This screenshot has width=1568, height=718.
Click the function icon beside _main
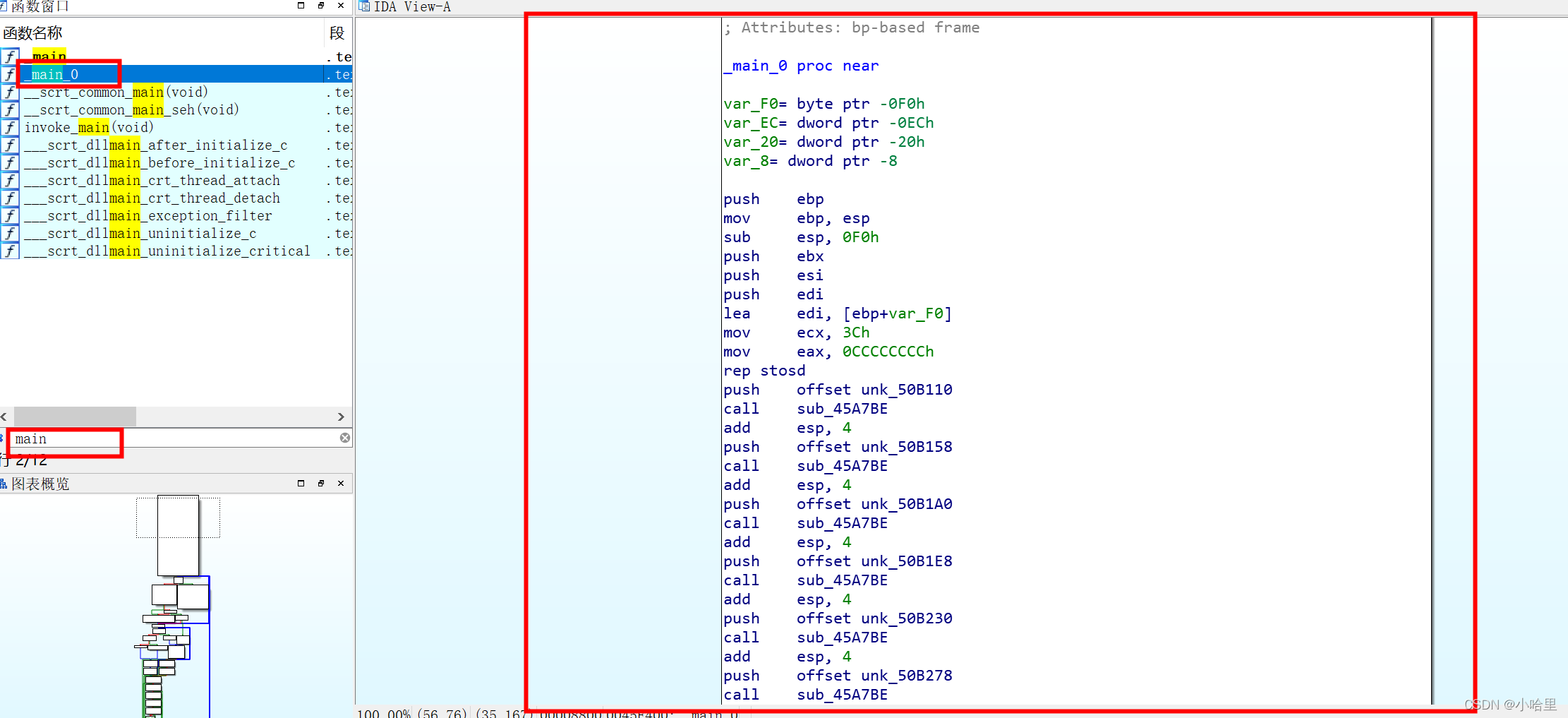10,56
